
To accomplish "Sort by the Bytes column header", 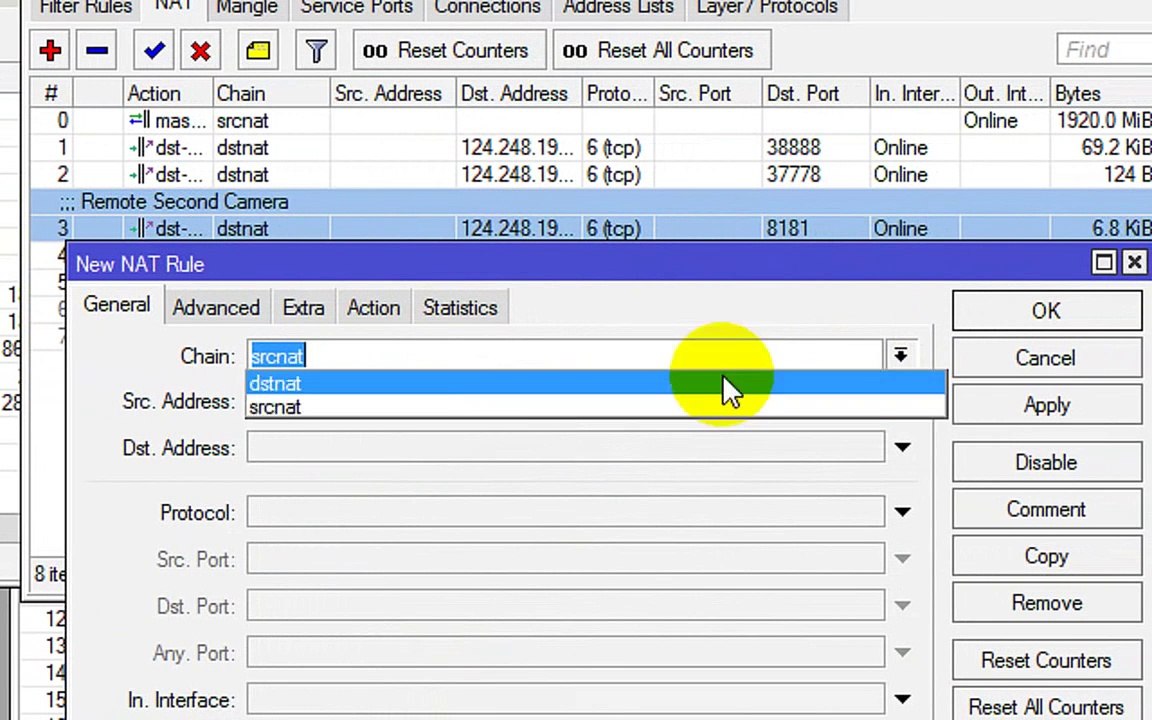I will click(x=1101, y=93).
